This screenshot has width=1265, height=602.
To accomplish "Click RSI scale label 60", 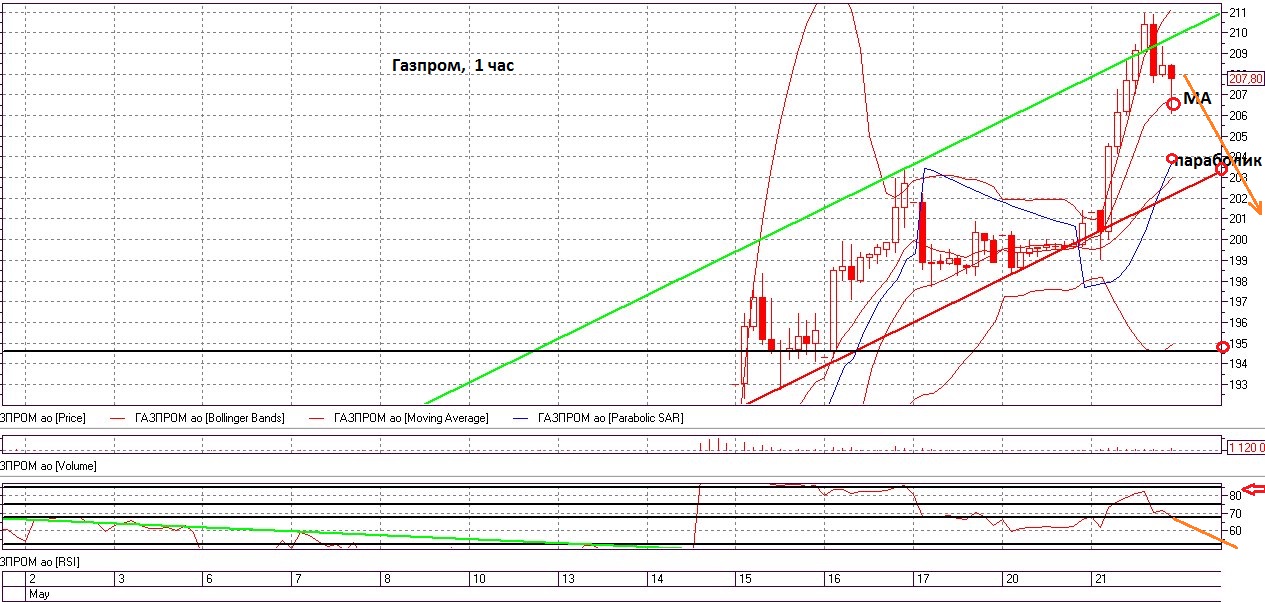I will coord(1236,531).
